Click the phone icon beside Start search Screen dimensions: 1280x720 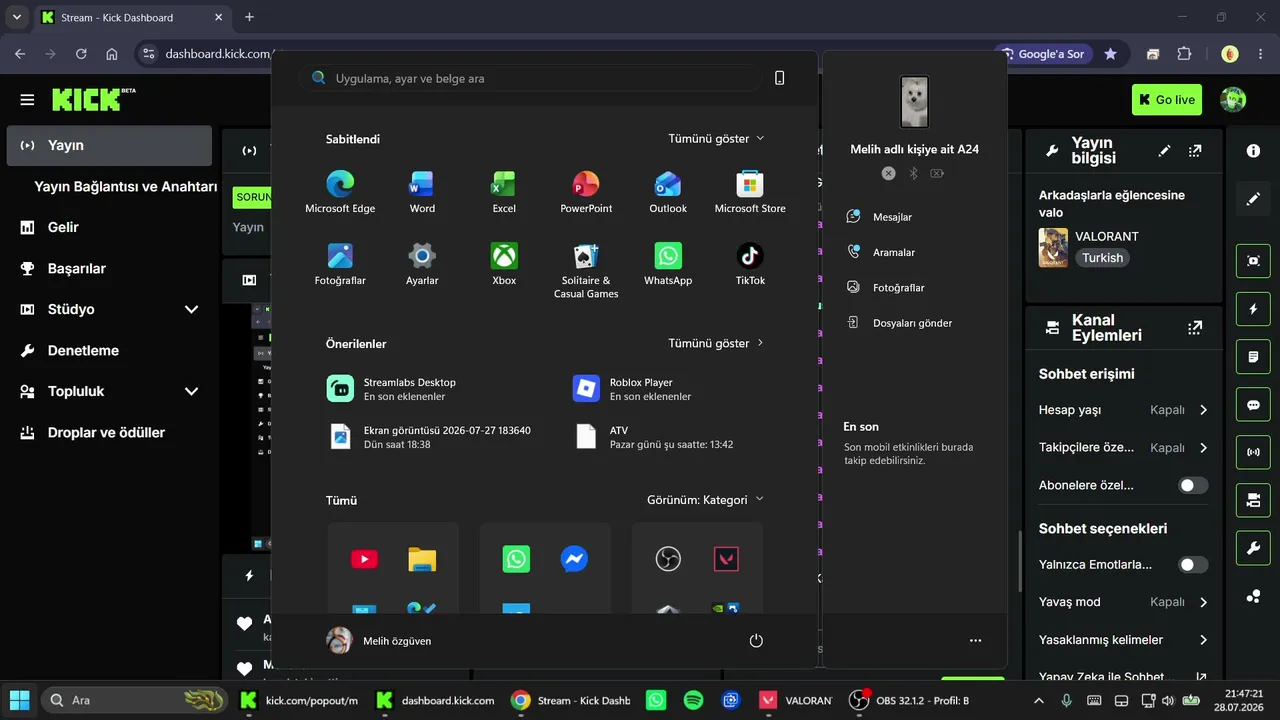click(780, 78)
